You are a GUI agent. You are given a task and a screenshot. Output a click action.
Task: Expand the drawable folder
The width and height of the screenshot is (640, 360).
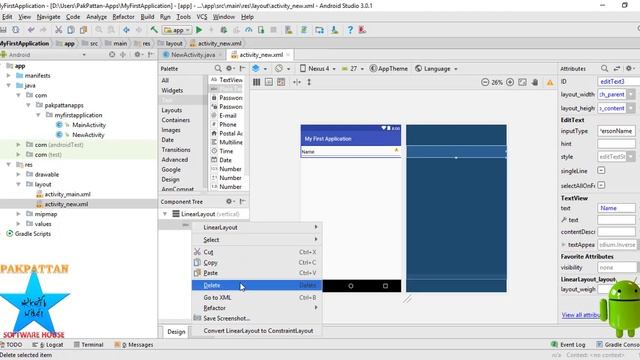coord(18,174)
